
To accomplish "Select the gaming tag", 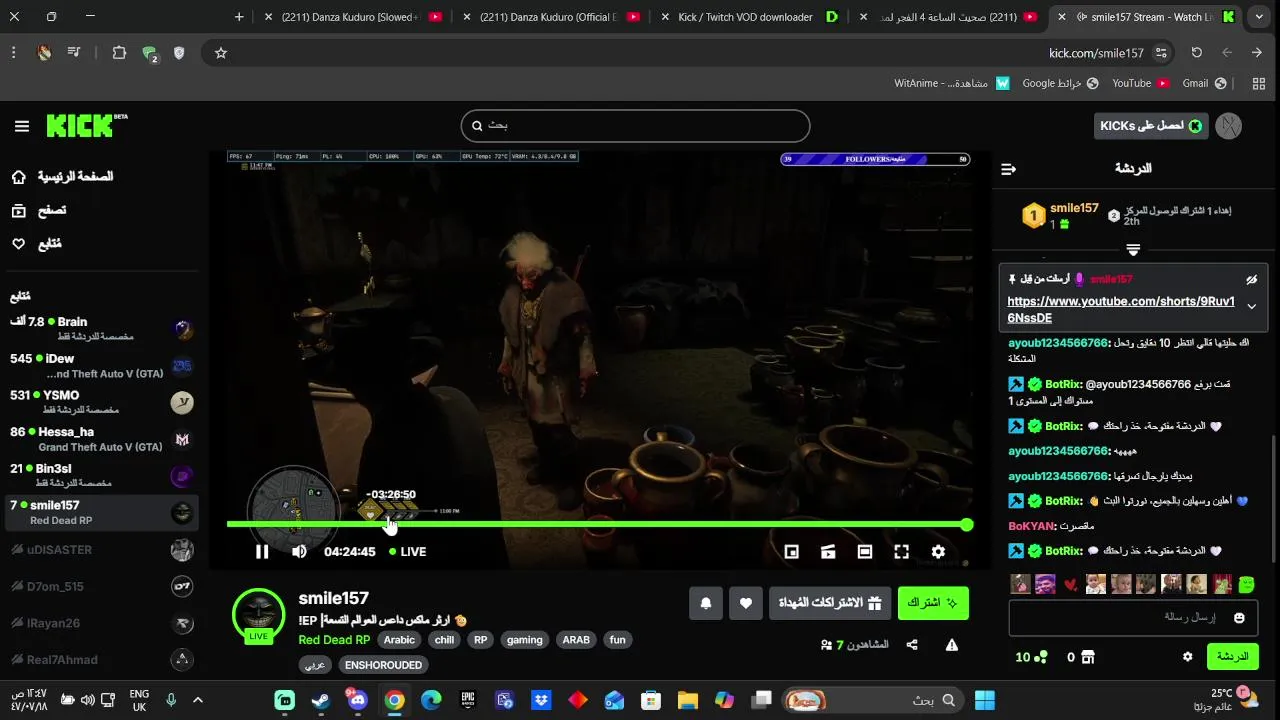I will click(524, 640).
